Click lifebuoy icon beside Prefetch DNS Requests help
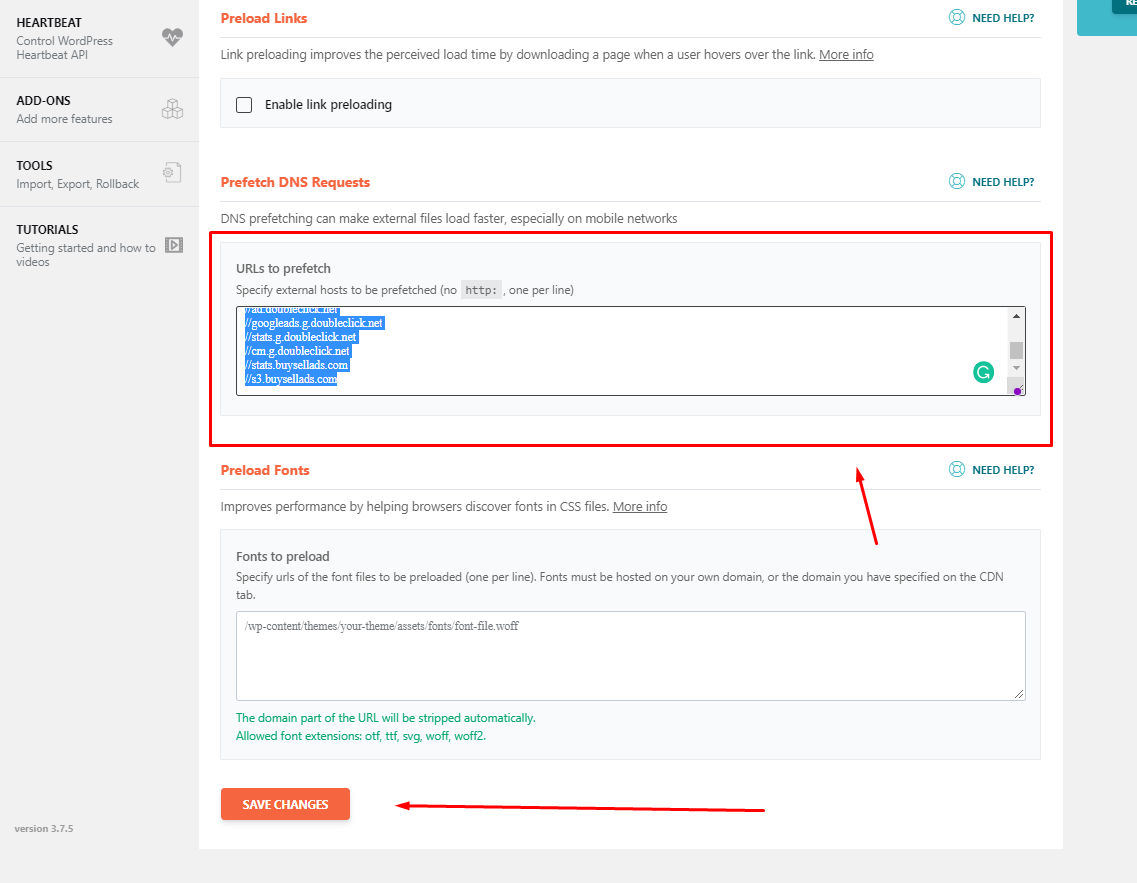Viewport: 1137px width, 883px height. (956, 182)
